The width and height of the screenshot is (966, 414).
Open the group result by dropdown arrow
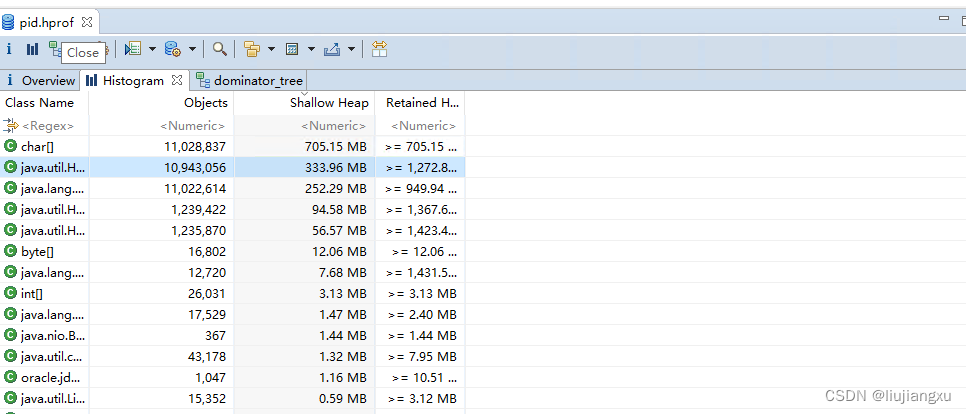point(271,49)
